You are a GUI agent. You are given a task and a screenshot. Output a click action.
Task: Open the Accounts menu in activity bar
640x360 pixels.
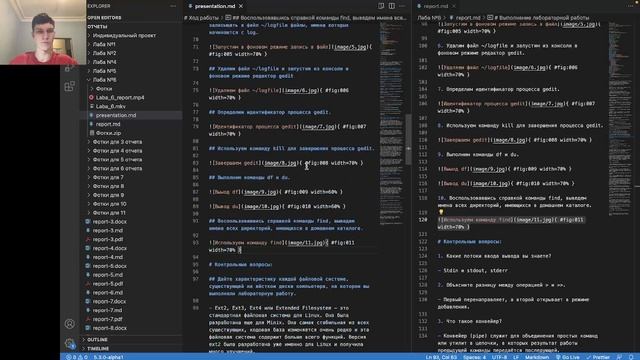tap(69, 324)
